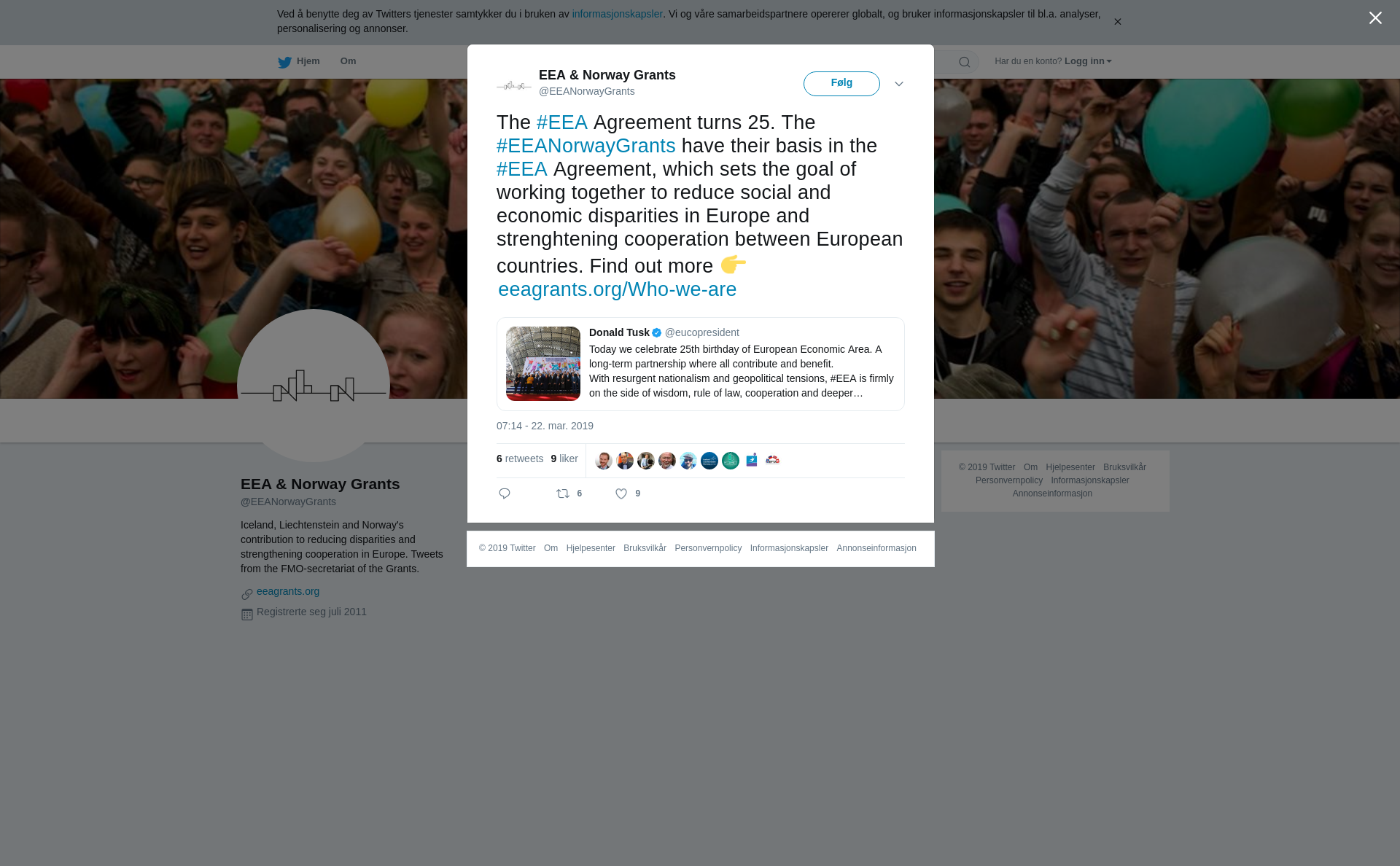1400x866 pixels.
Task: Close tweet overlay with large X
Action: click(1375, 18)
